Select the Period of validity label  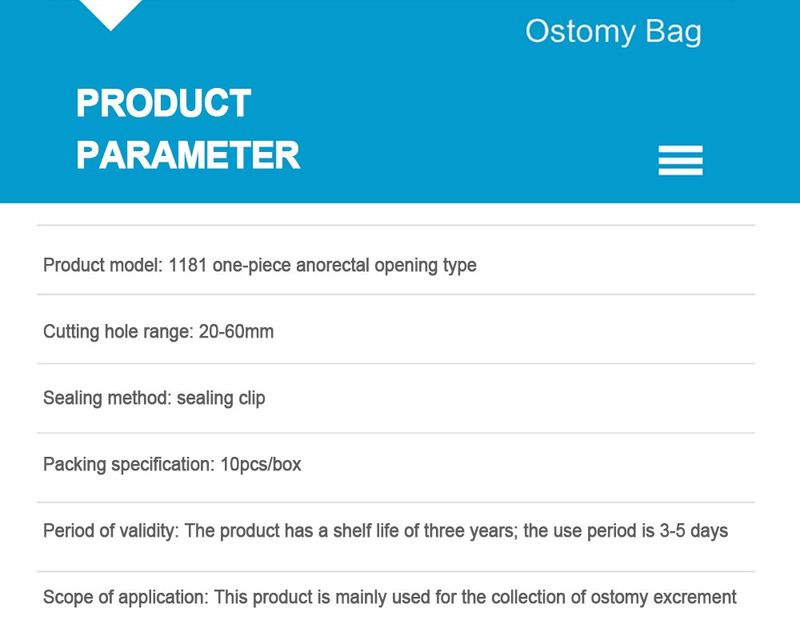pos(109,531)
